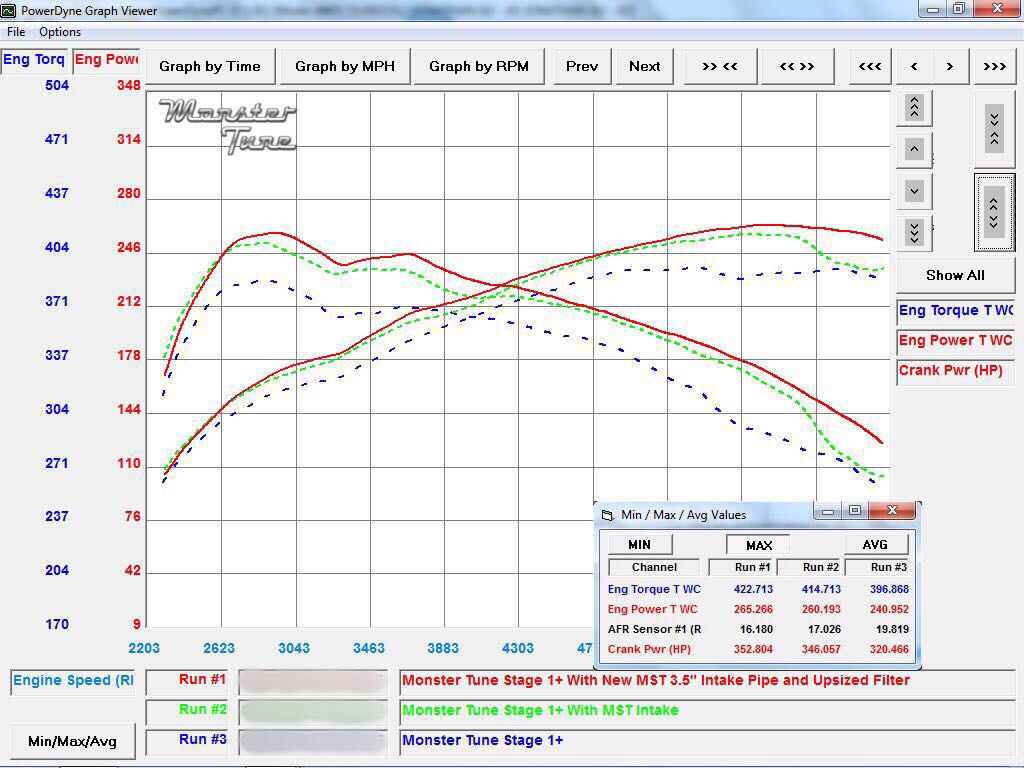Viewport: 1024px width, 768px height.
Task: Jump far right with triple-right arrows
Action: coord(994,66)
